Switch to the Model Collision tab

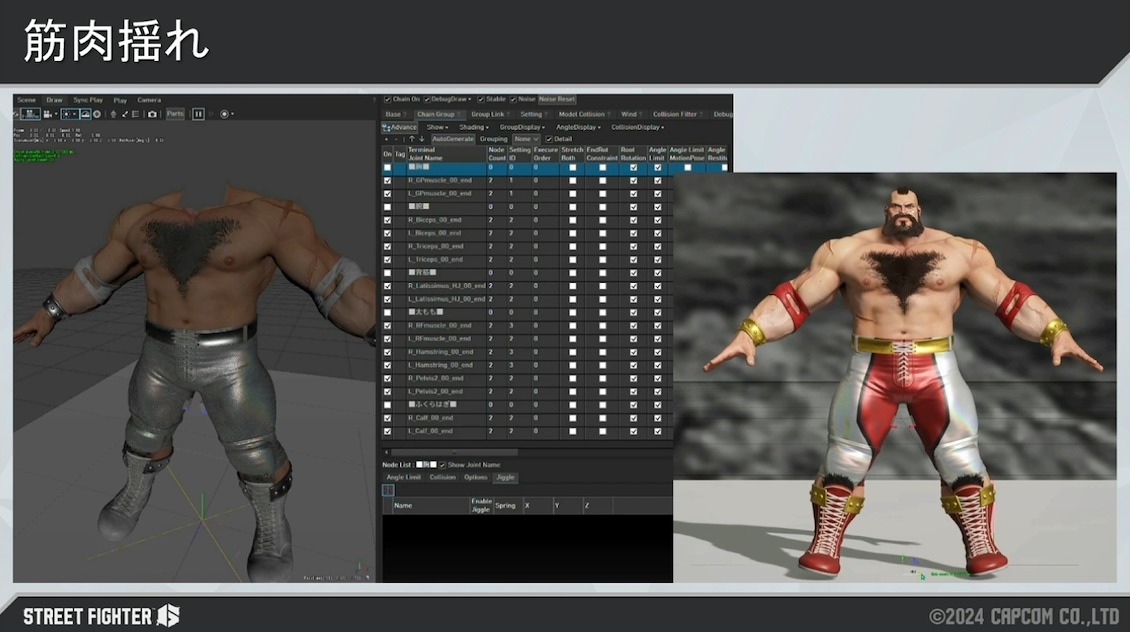pyautogui.click(x=582, y=114)
